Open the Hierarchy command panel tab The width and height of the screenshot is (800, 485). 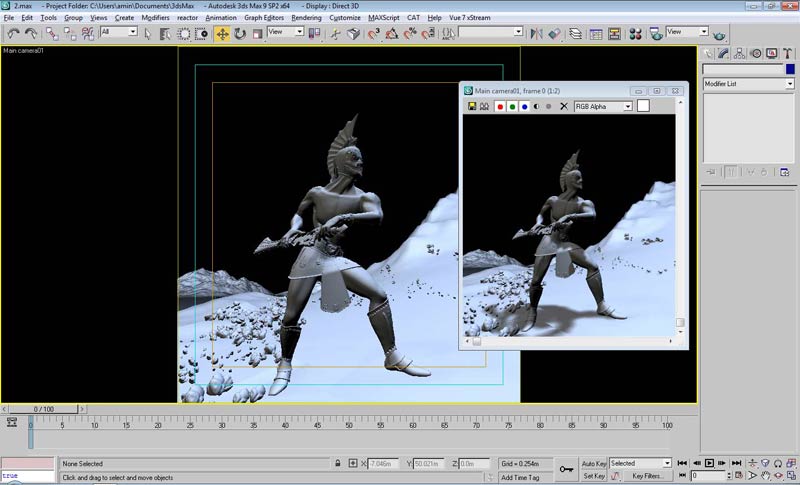[x=741, y=53]
